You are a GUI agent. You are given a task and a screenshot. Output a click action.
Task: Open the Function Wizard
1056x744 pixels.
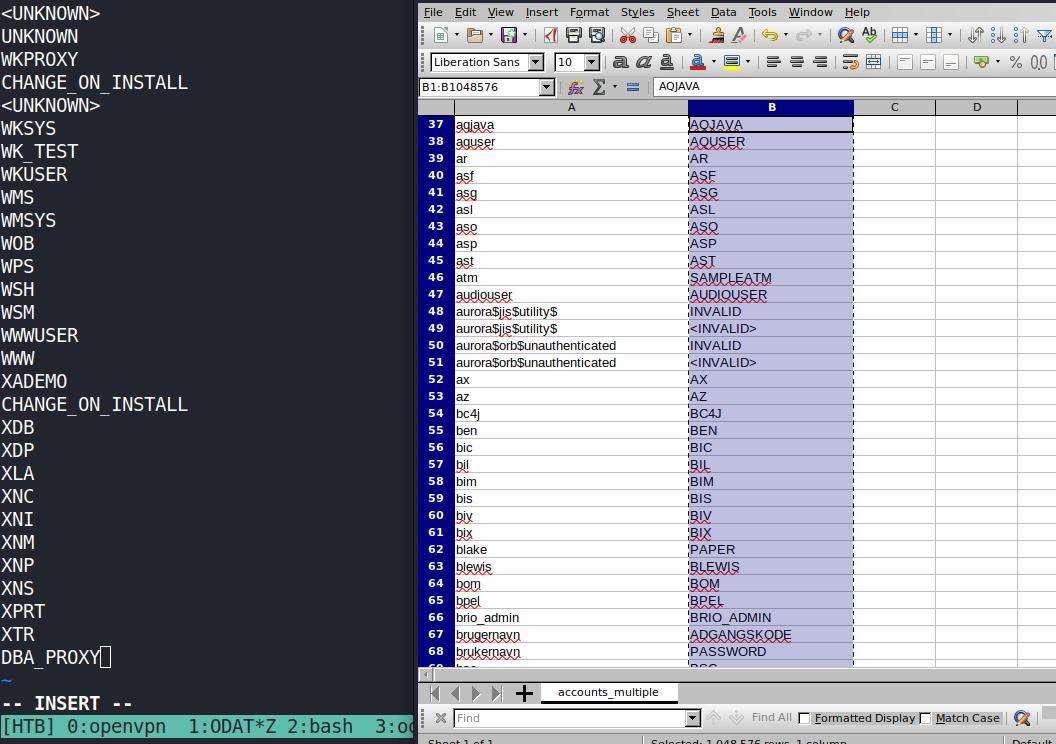click(x=575, y=87)
